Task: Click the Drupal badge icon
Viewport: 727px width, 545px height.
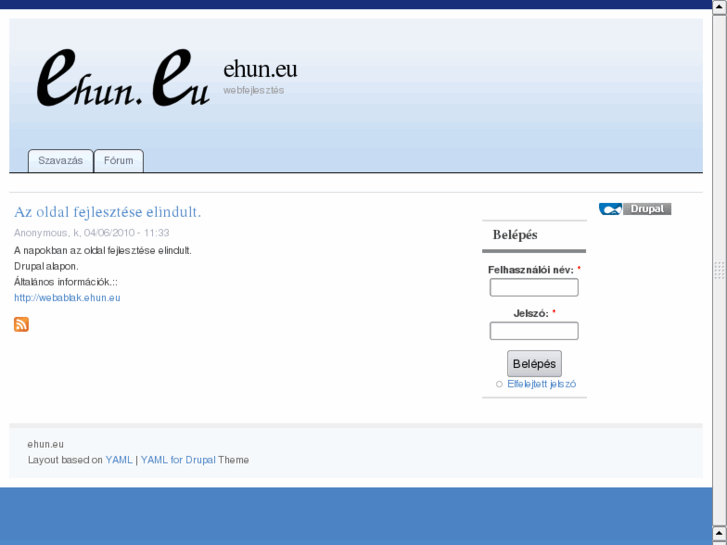Action: tap(635, 209)
